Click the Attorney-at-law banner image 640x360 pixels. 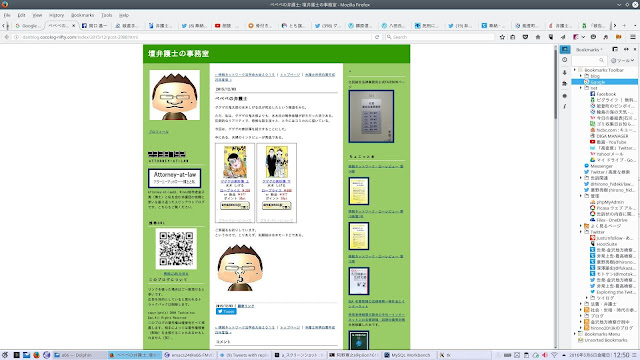click(x=174, y=178)
